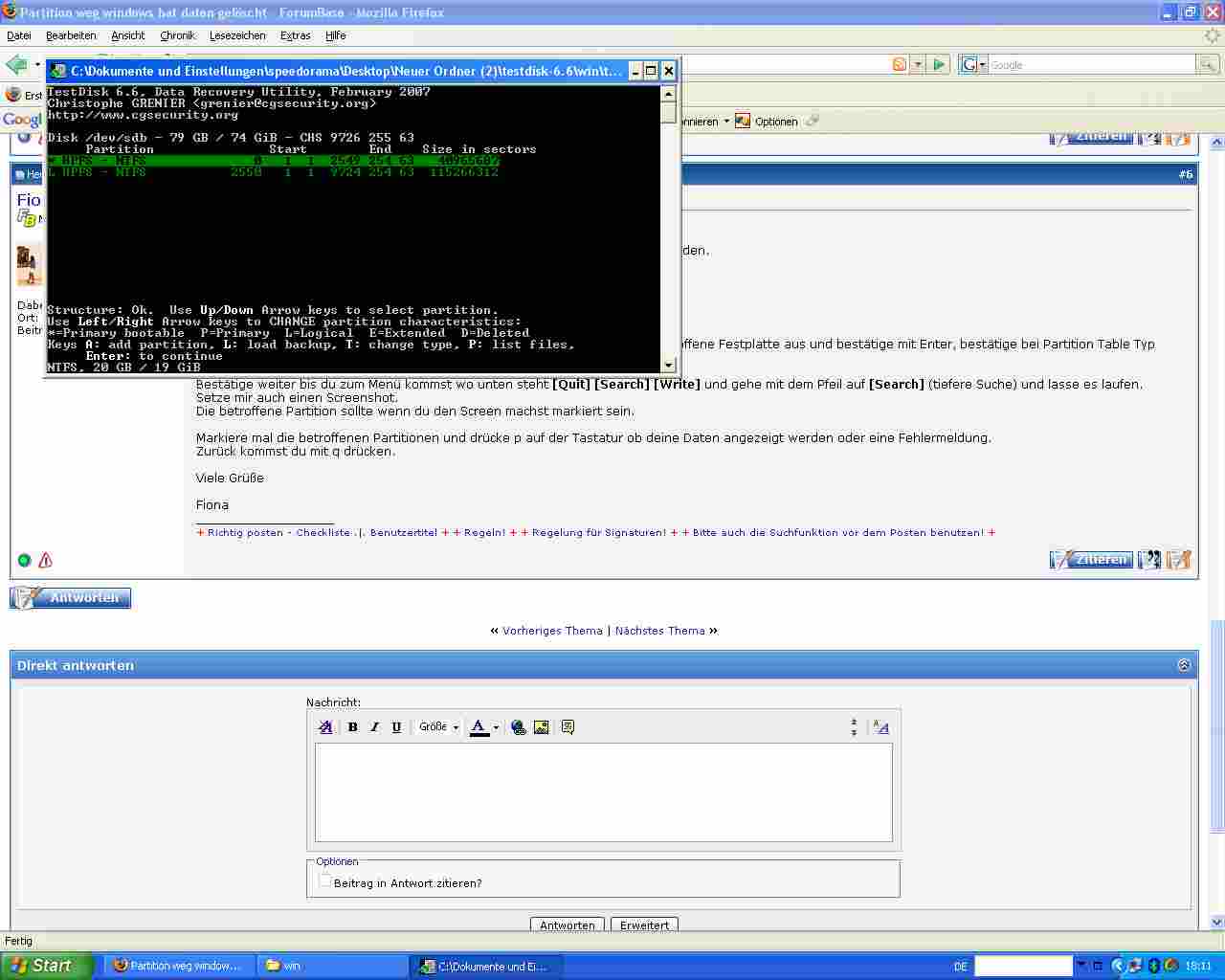
Task: Open the Regelung für Signaturen! link
Action: pyautogui.click(x=599, y=533)
